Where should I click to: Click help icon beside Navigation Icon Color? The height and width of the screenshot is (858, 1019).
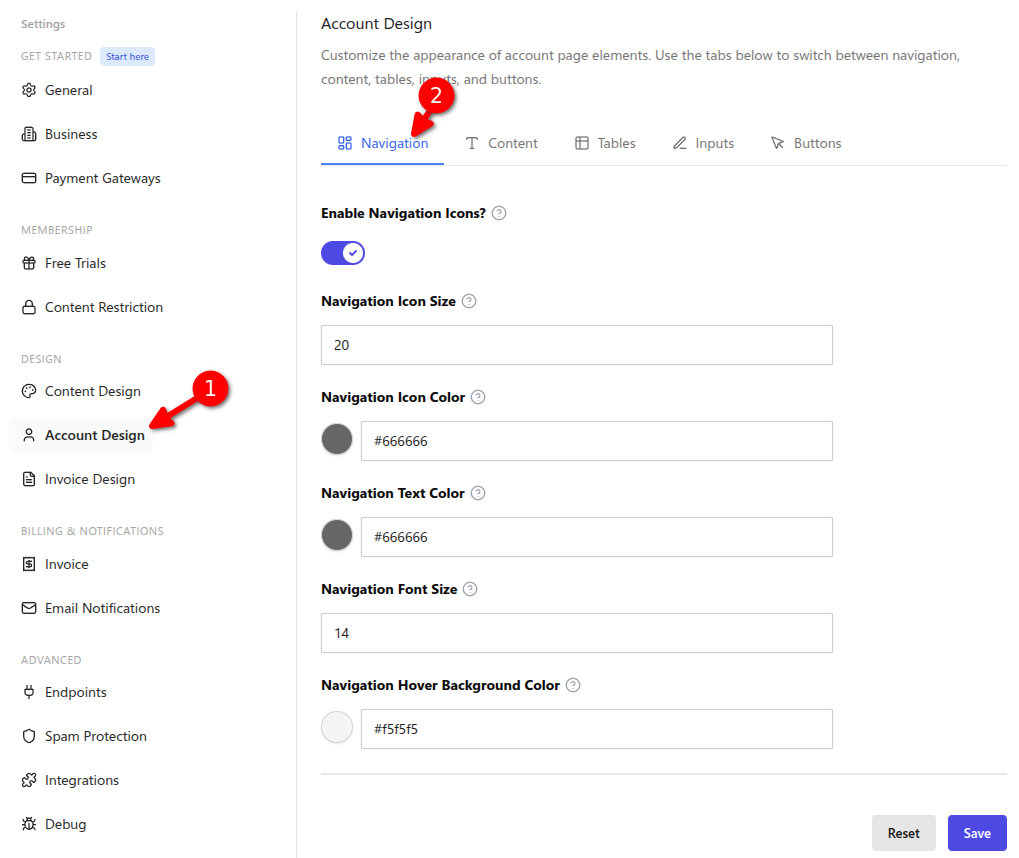478,397
